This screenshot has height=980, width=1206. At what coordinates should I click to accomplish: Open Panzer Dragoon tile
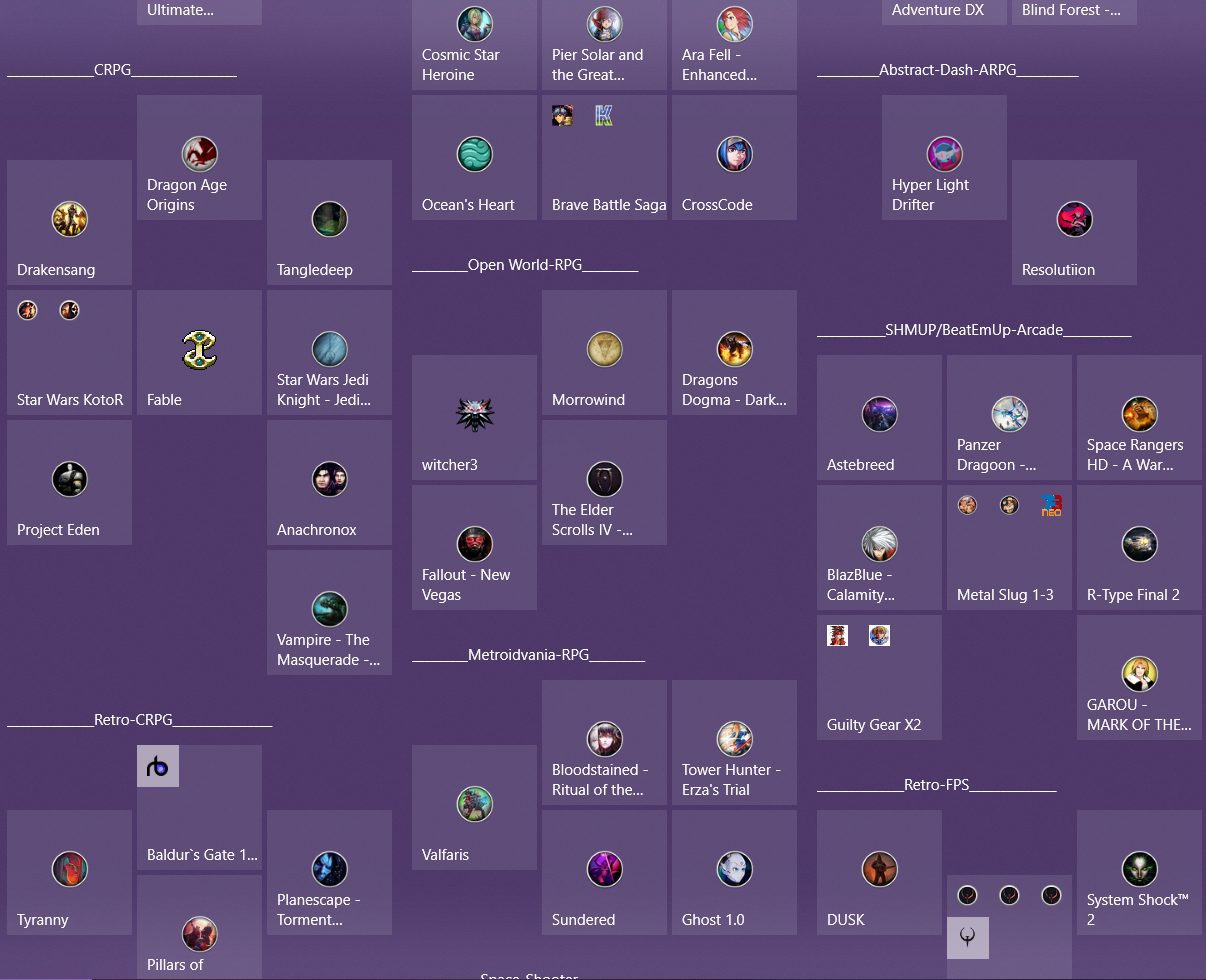1009,417
